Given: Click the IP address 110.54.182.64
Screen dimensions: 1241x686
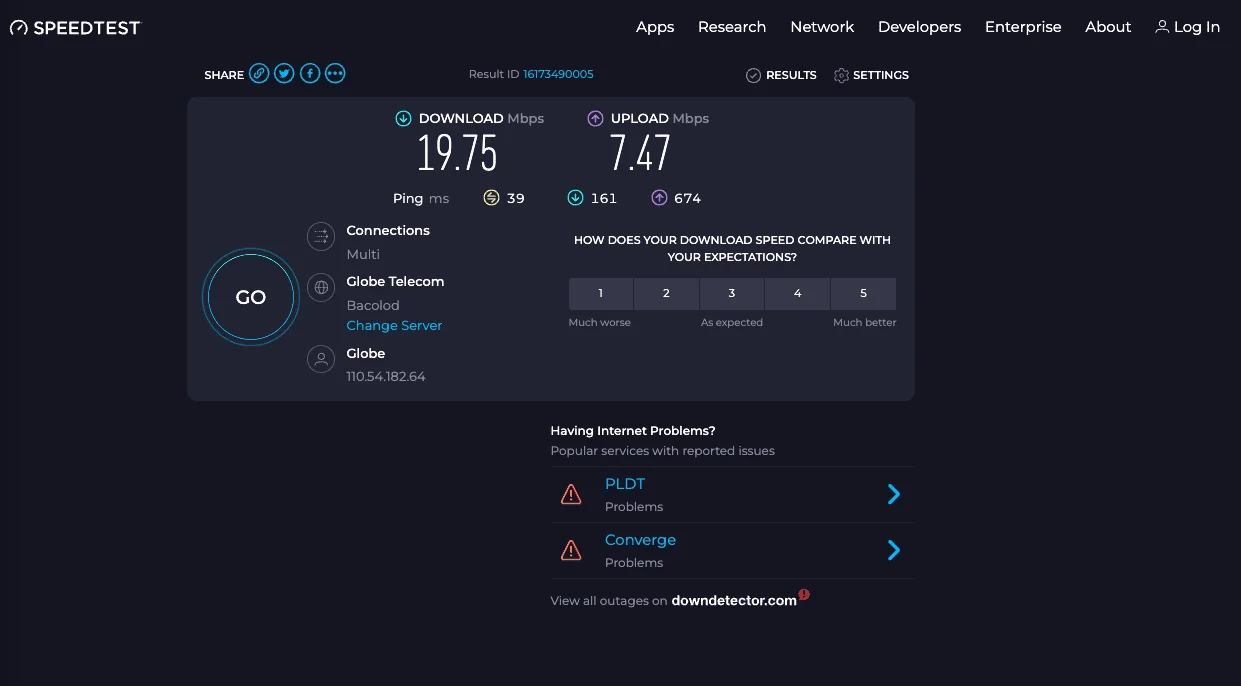Looking at the screenshot, I should (x=386, y=377).
